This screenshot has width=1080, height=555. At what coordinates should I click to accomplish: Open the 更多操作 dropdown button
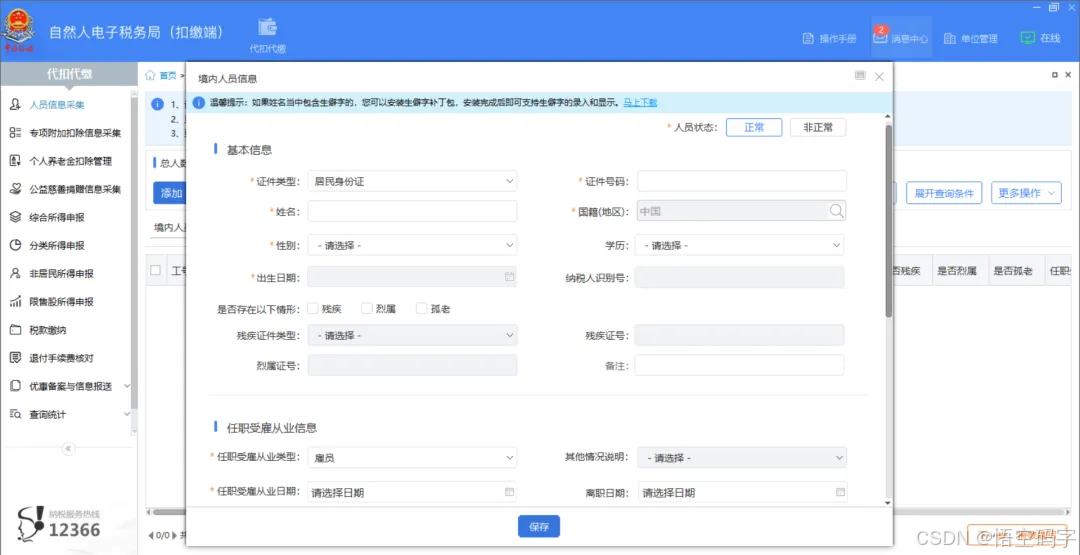click(1026, 193)
